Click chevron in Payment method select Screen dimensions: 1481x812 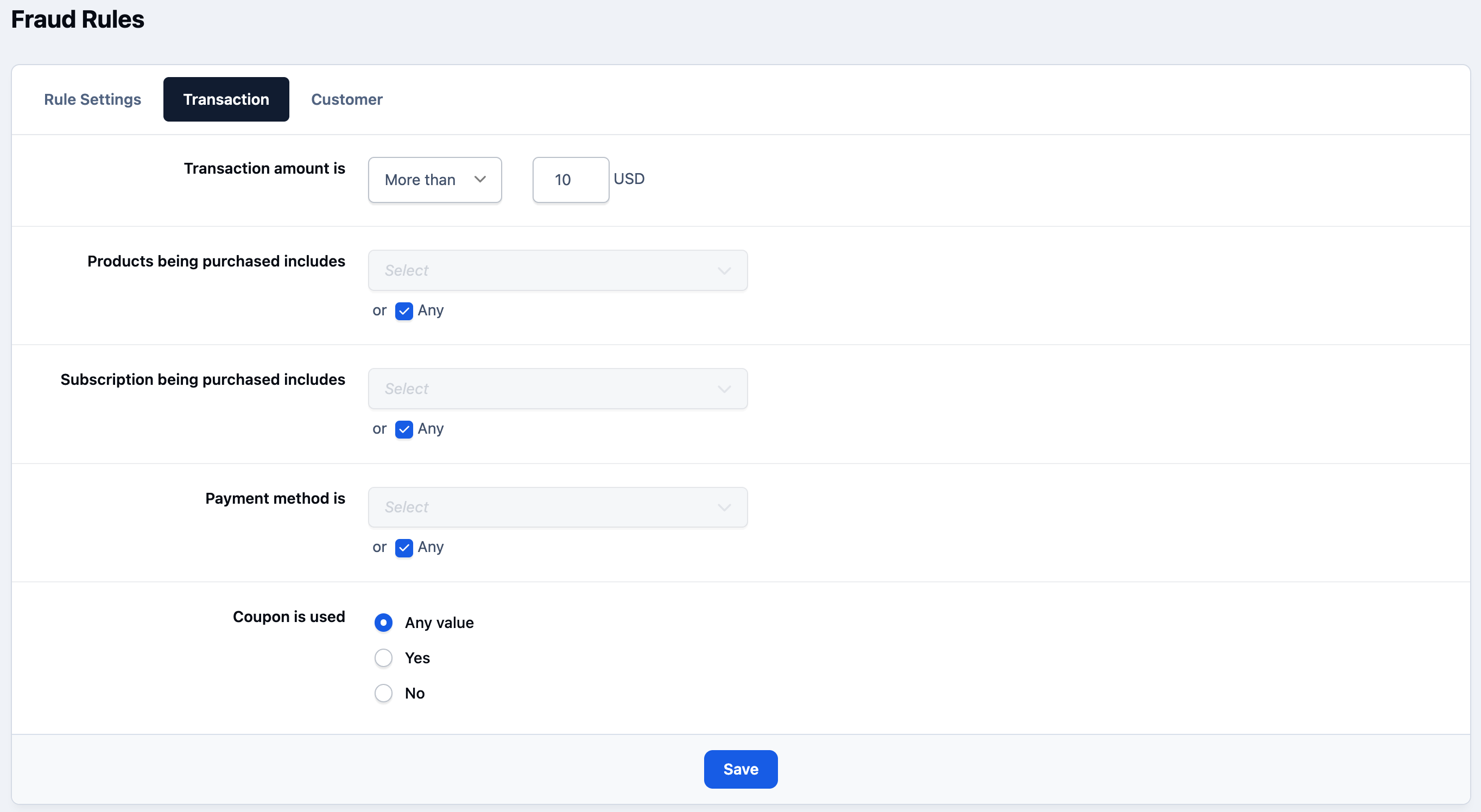coord(724,507)
